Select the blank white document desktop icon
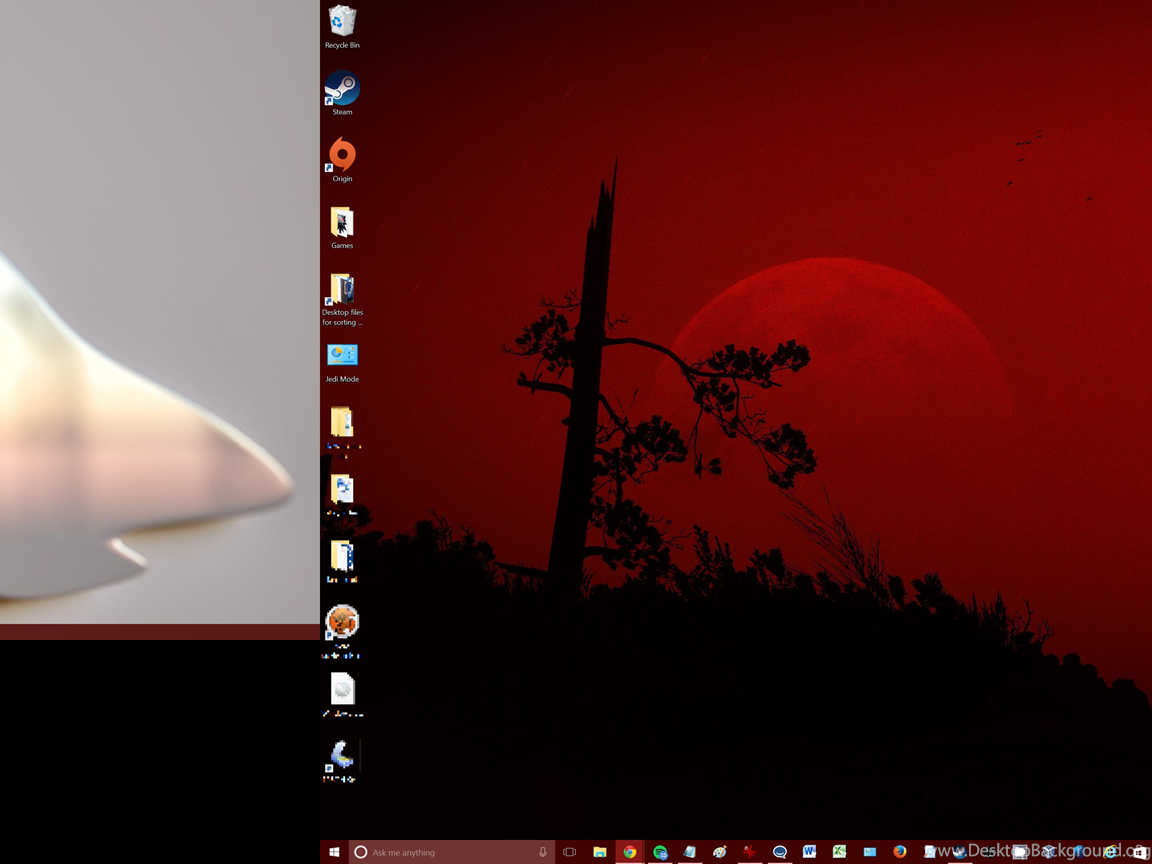The image size is (1152, 864). pyautogui.click(x=342, y=689)
